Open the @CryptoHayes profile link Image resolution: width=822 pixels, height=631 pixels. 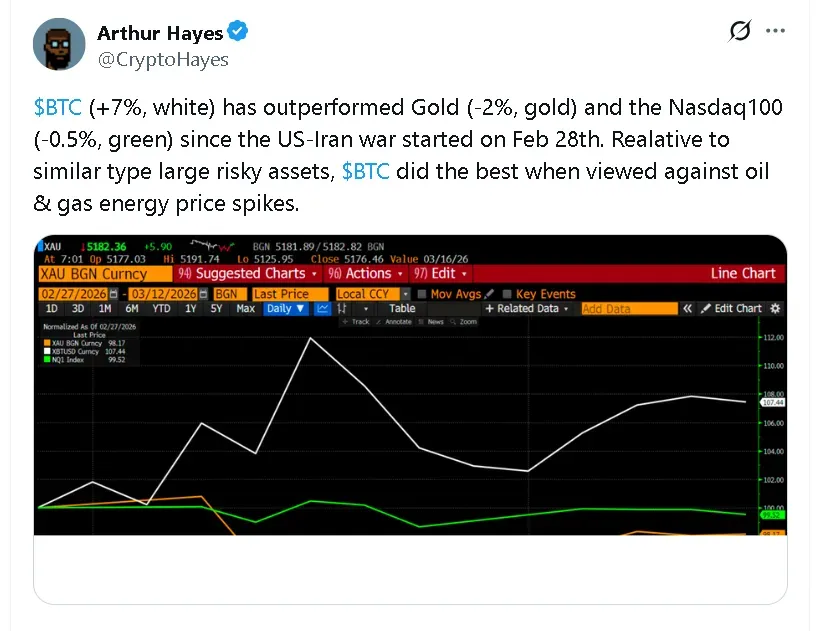pyautogui.click(x=163, y=60)
